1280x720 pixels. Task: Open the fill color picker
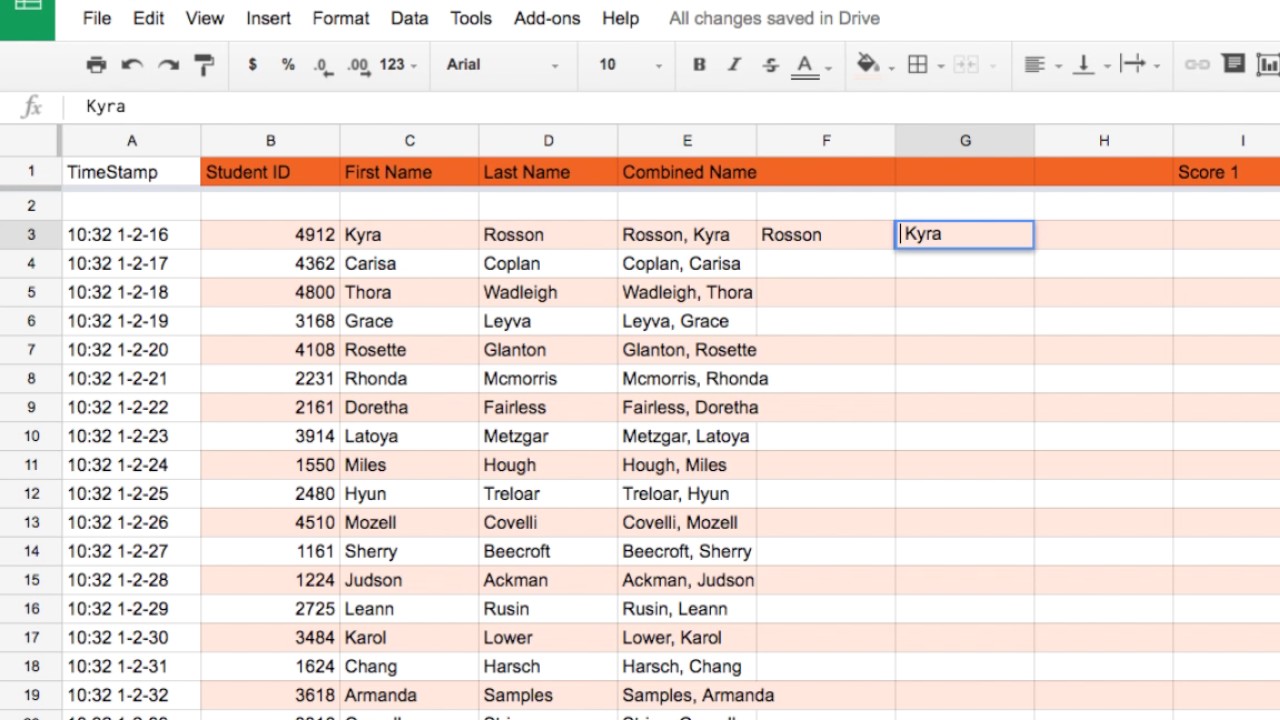[x=874, y=65]
